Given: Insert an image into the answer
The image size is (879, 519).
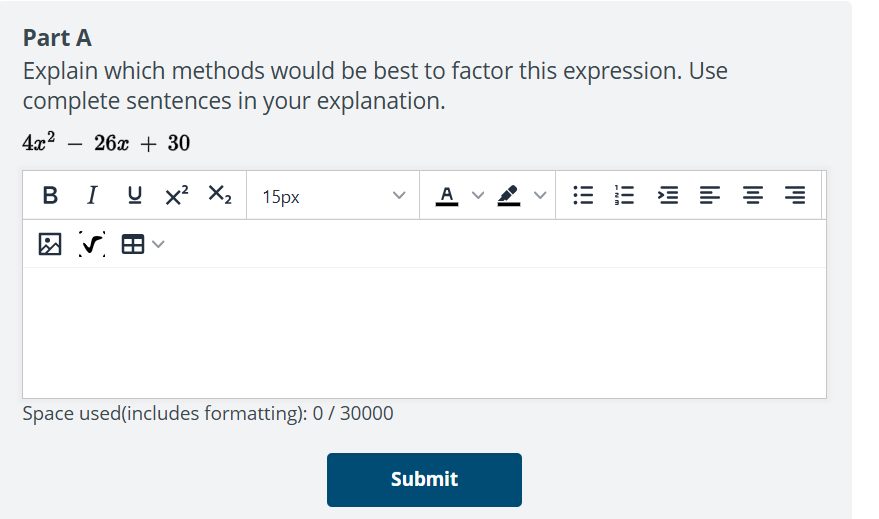Looking at the screenshot, I should click(50, 243).
